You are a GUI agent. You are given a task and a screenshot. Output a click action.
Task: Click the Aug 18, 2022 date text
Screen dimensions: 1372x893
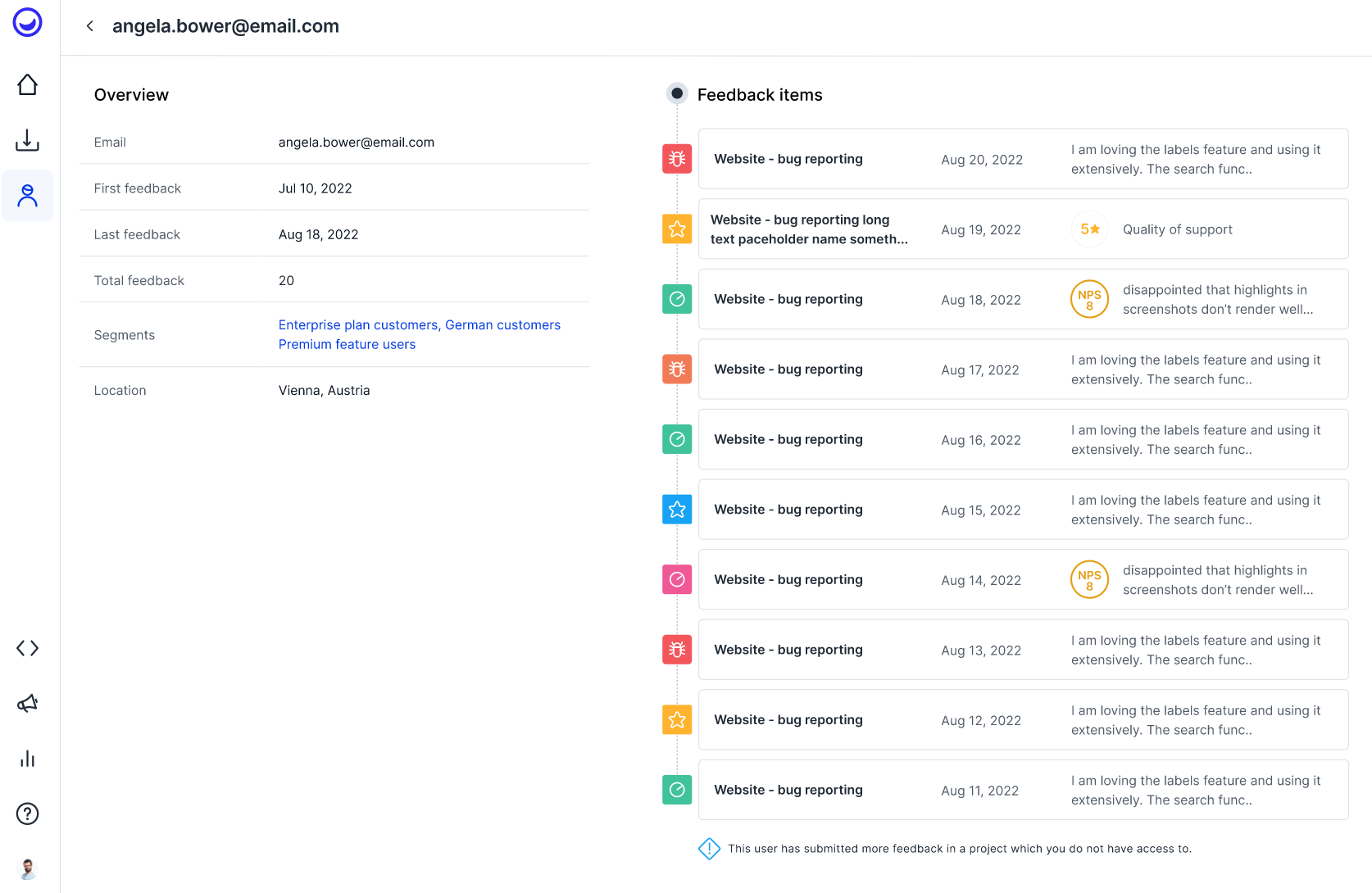(981, 300)
